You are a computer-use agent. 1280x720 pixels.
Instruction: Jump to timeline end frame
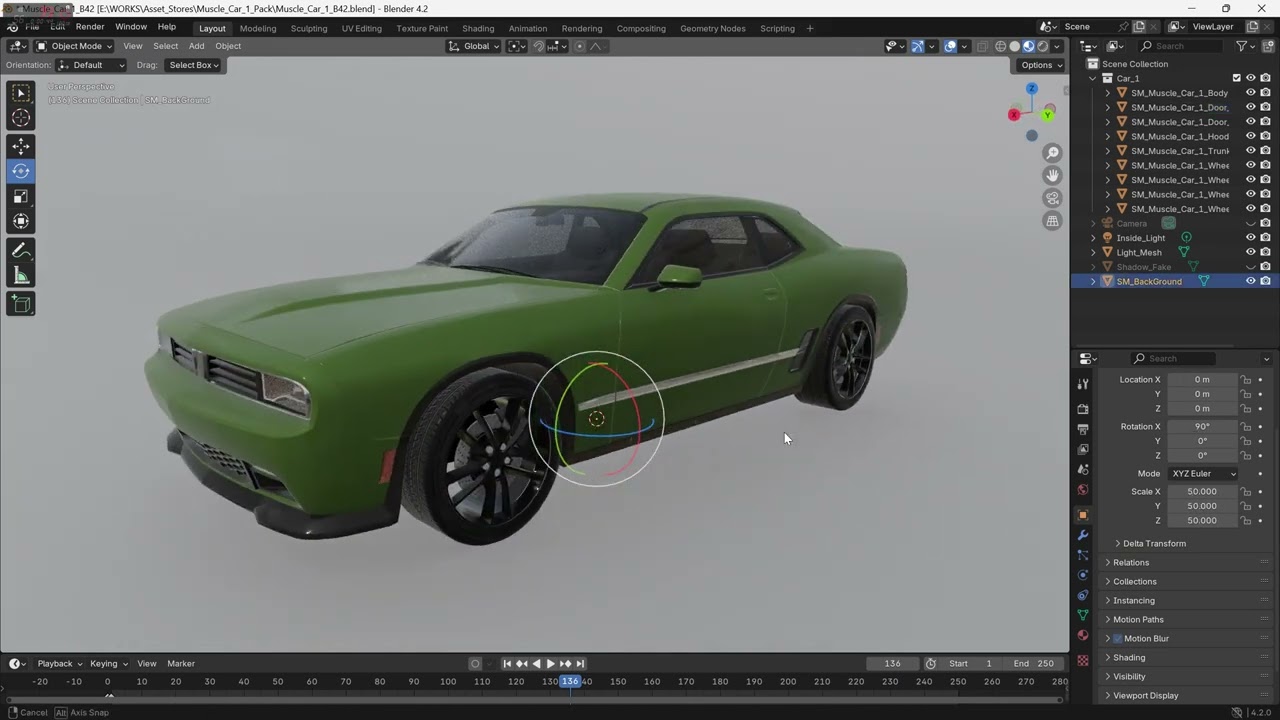point(580,664)
